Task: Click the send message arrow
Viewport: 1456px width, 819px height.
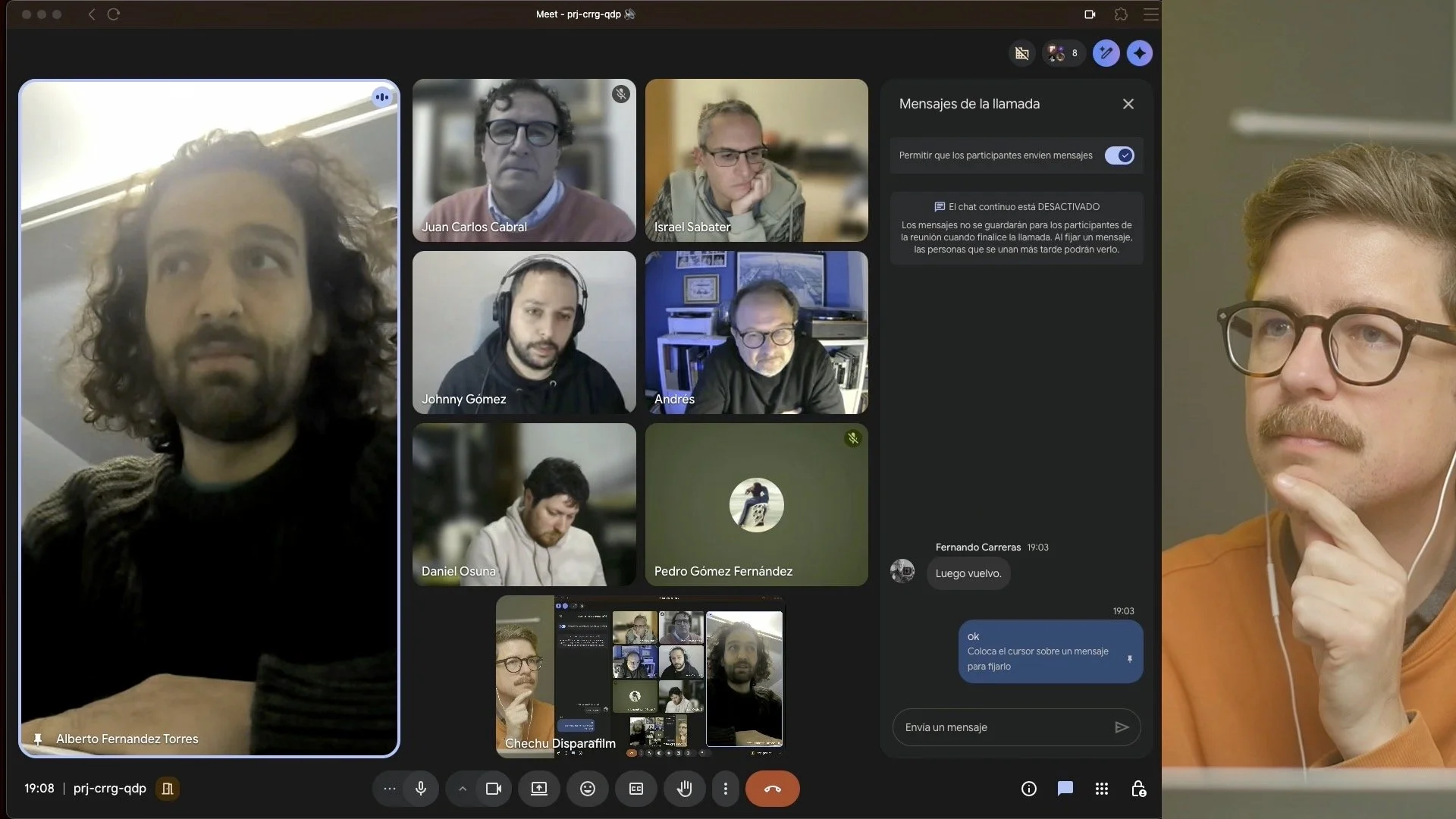Action: pyautogui.click(x=1122, y=727)
